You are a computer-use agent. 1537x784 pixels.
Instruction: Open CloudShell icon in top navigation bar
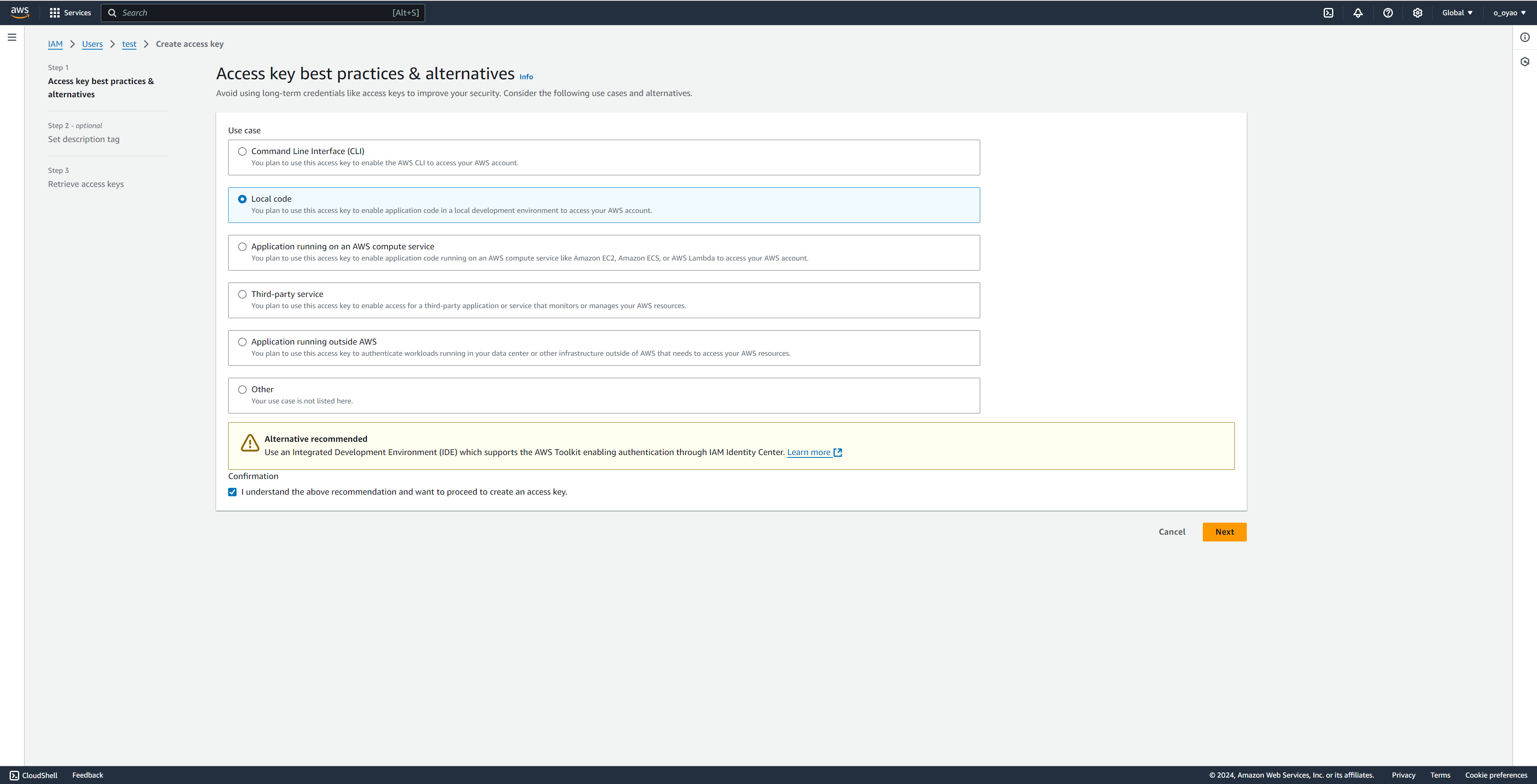1328,12
